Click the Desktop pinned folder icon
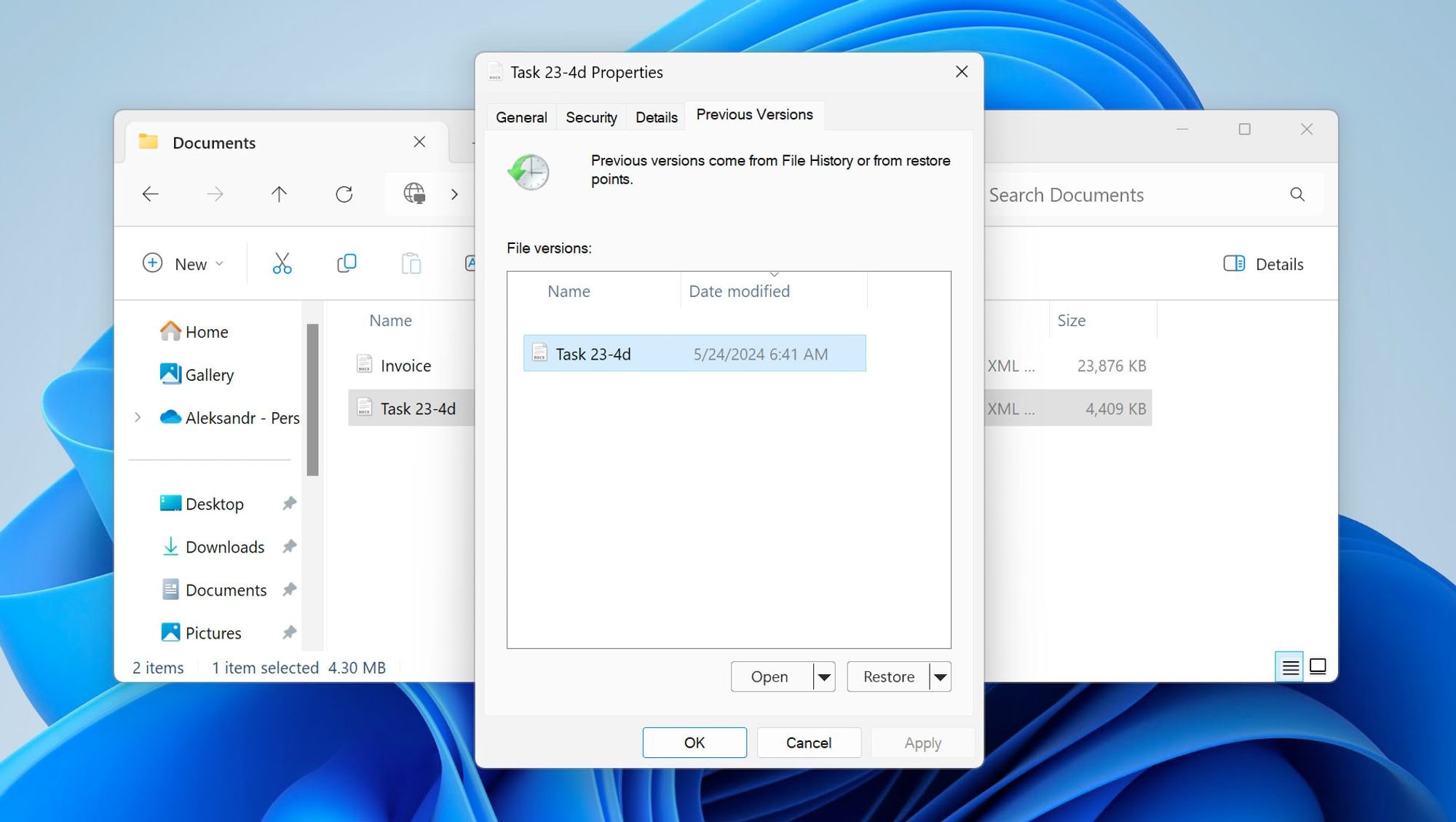Viewport: 1456px width, 822px height. click(x=170, y=504)
